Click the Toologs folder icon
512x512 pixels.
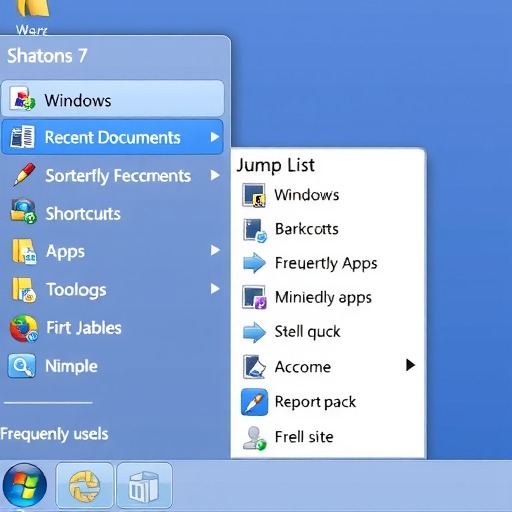coord(24,290)
